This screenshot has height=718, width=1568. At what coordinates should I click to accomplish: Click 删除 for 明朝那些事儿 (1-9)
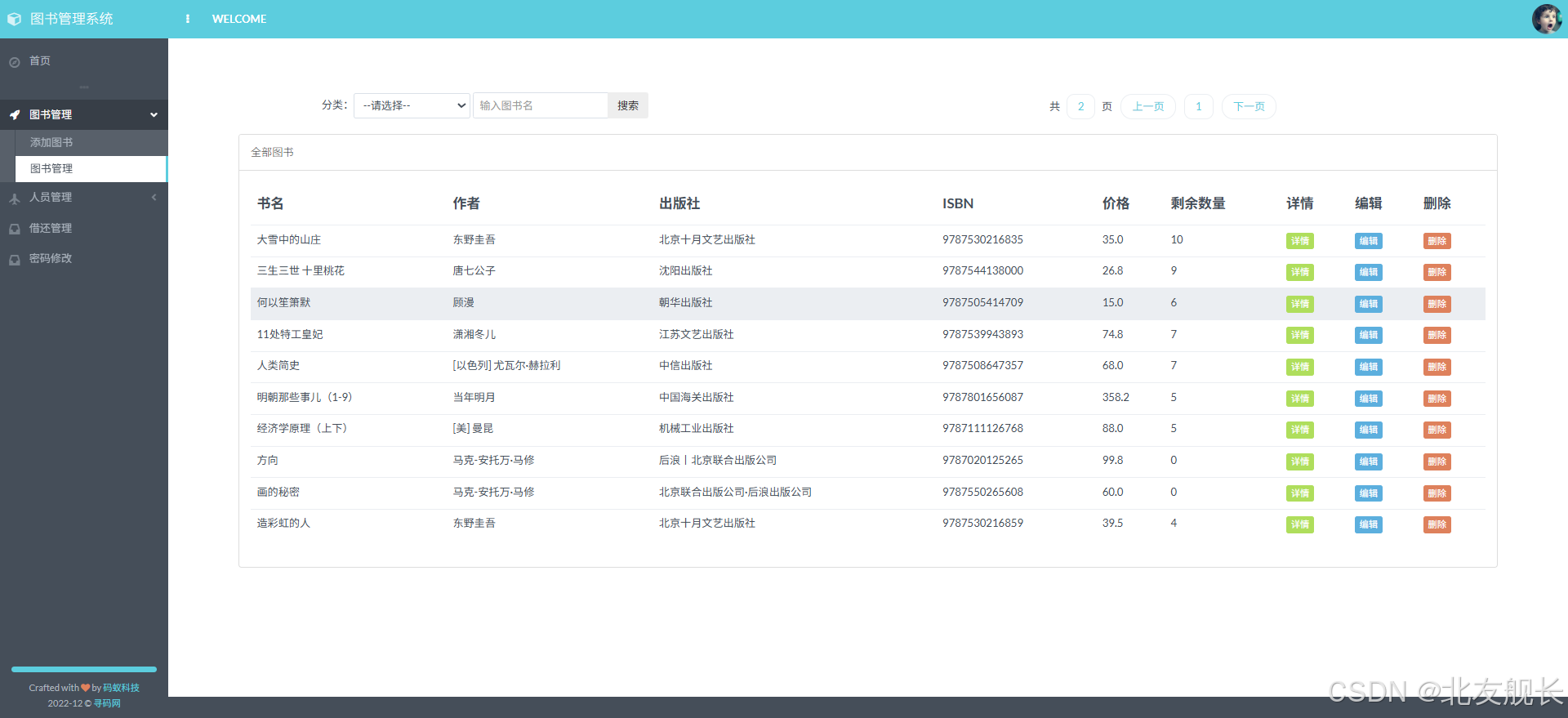point(1437,399)
